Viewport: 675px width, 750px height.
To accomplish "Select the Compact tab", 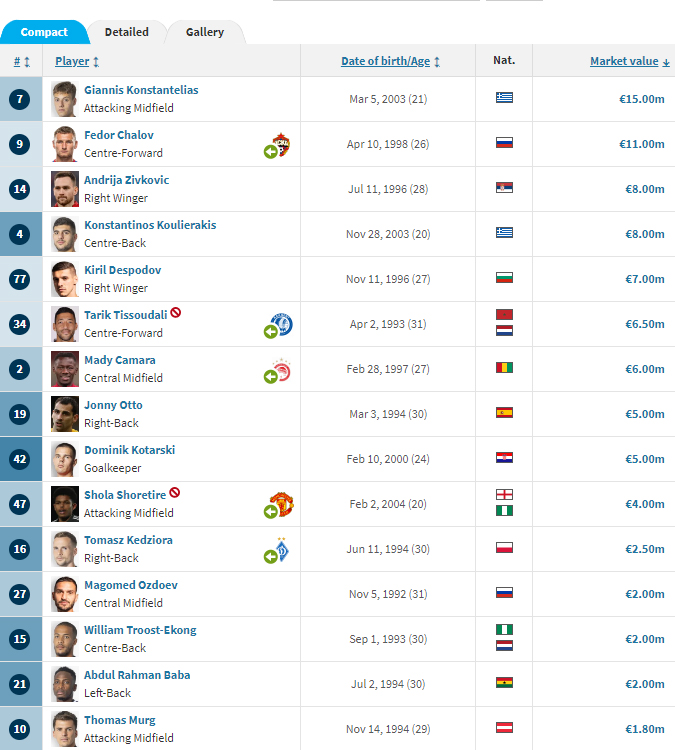I will (x=44, y=32).
